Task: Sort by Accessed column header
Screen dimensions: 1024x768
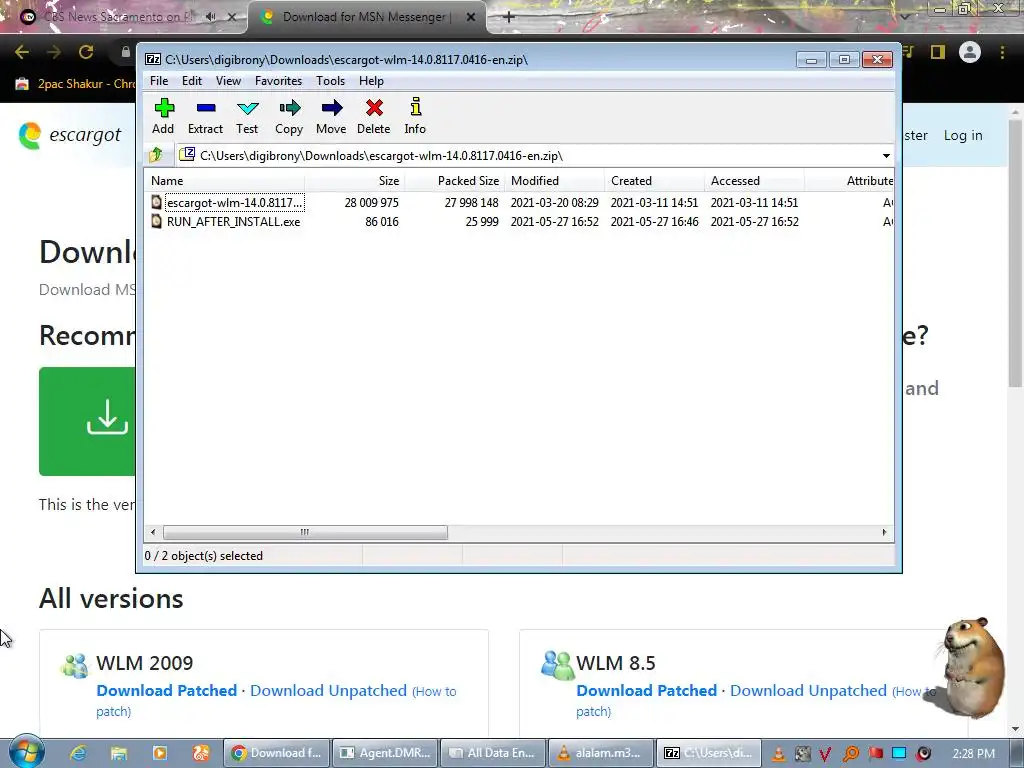Action: click(754, 181)
